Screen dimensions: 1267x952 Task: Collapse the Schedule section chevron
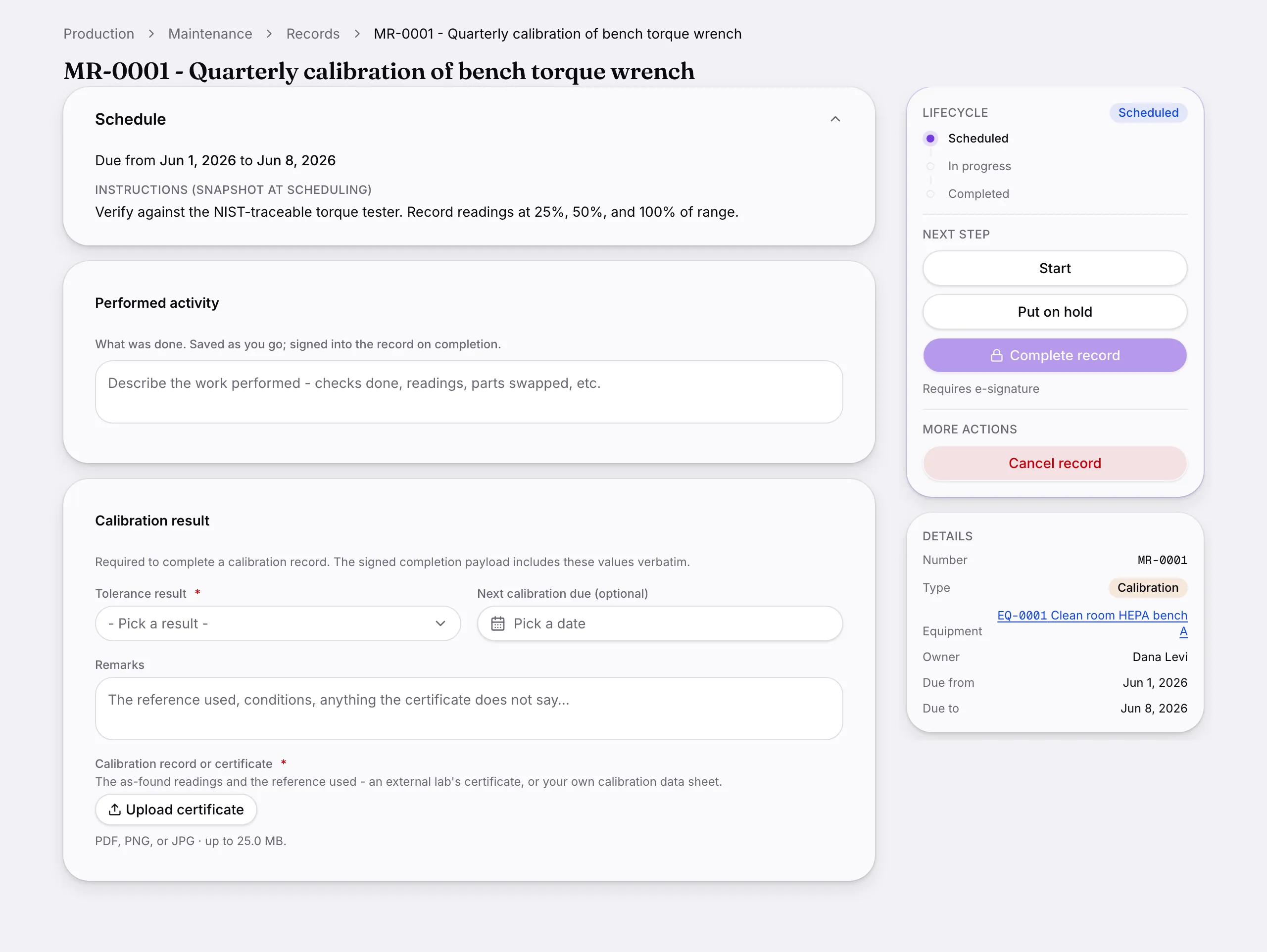point(835,119)
